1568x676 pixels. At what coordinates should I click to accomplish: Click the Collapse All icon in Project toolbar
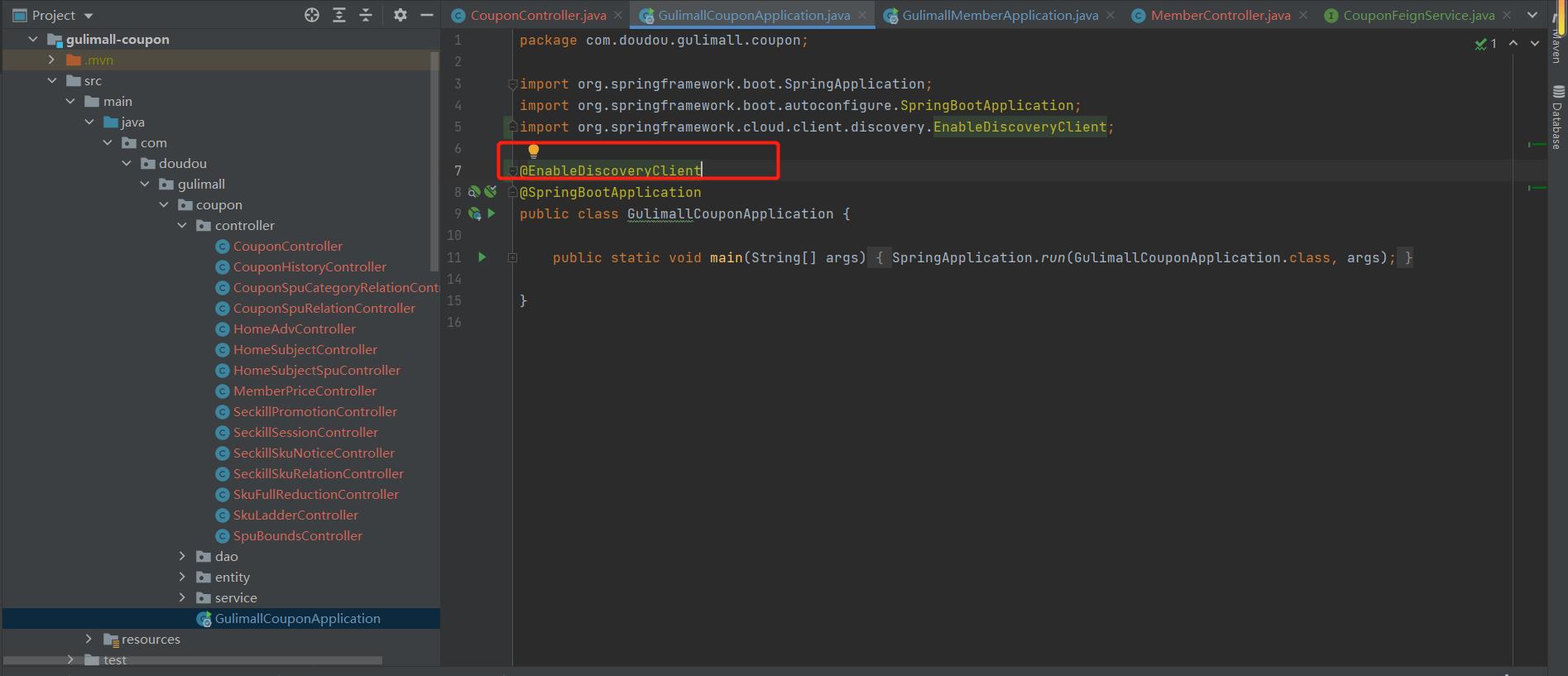click(x=366, y=15)
